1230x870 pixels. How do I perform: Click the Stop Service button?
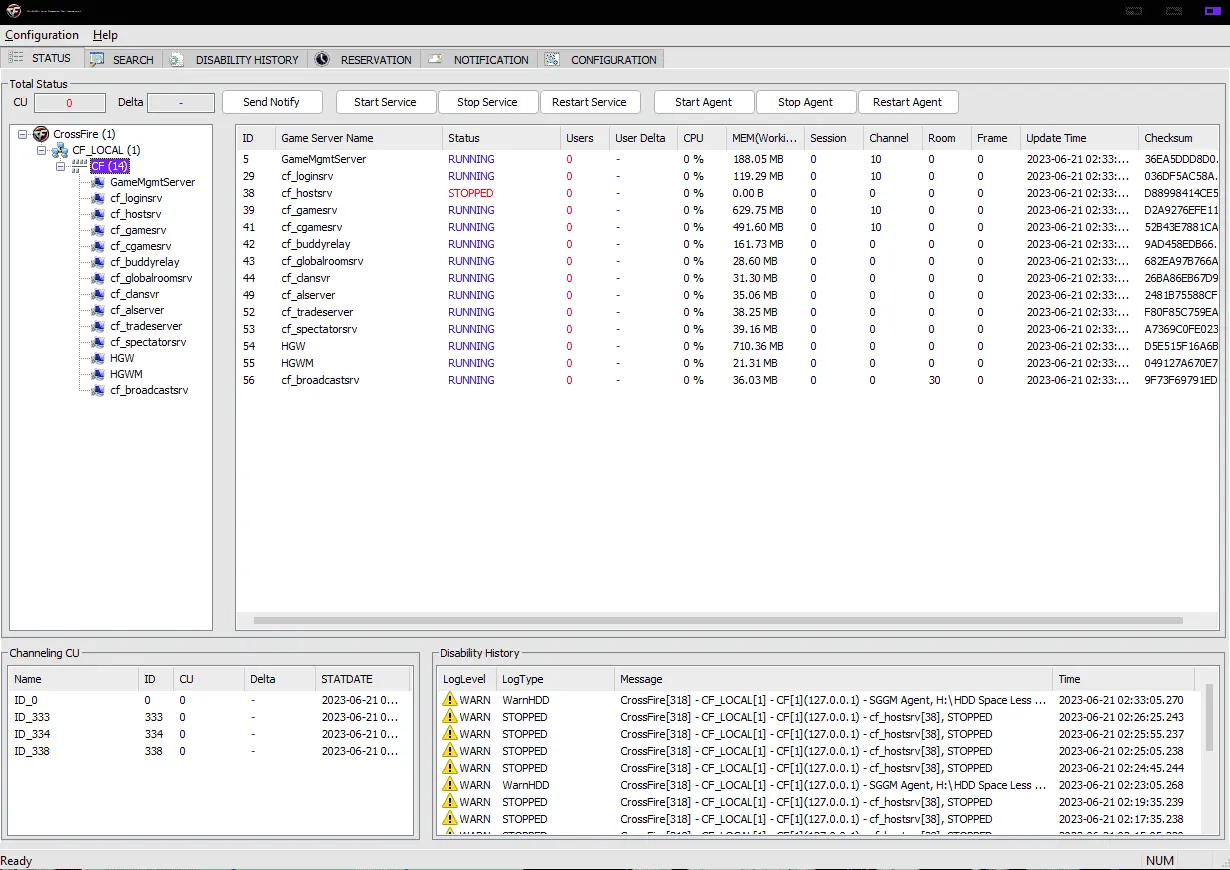[x=487, y=102]
